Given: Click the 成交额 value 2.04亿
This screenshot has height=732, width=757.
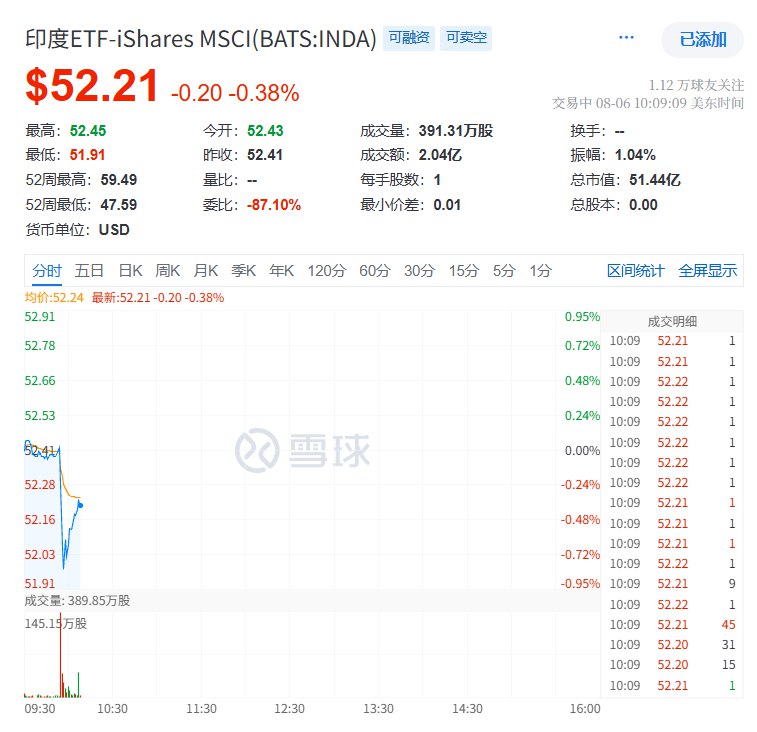Looking at the screenshot, I should click(440, 155).
